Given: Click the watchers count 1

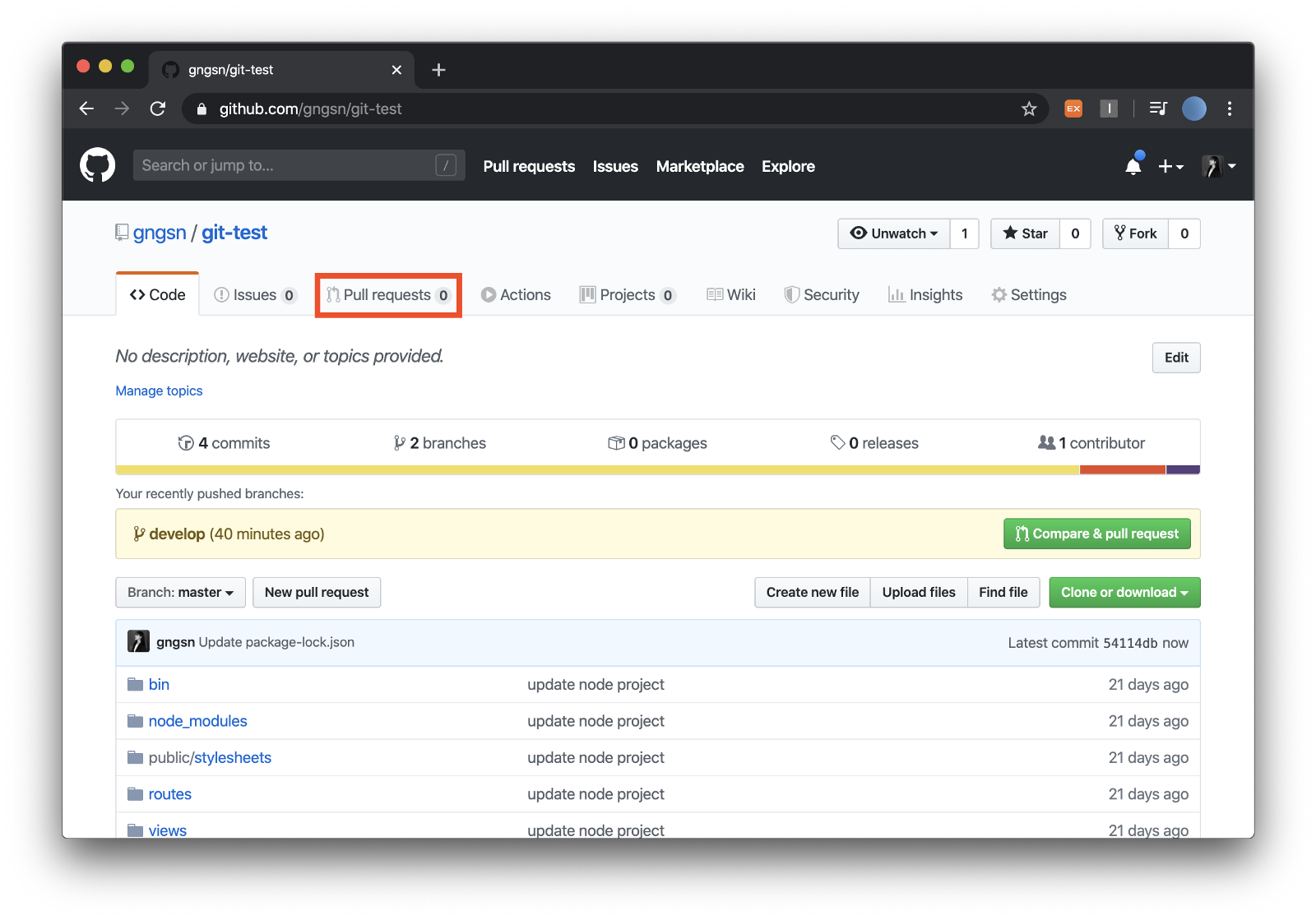Looking at the screenshot, I should (964, 233).
